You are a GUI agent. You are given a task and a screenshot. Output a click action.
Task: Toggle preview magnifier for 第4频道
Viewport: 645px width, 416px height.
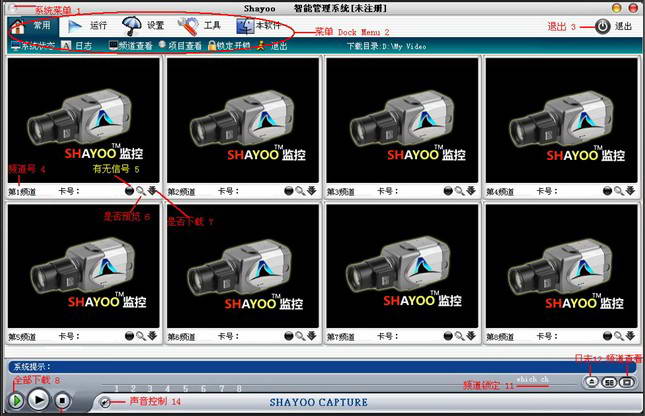(x=619, y=191)
